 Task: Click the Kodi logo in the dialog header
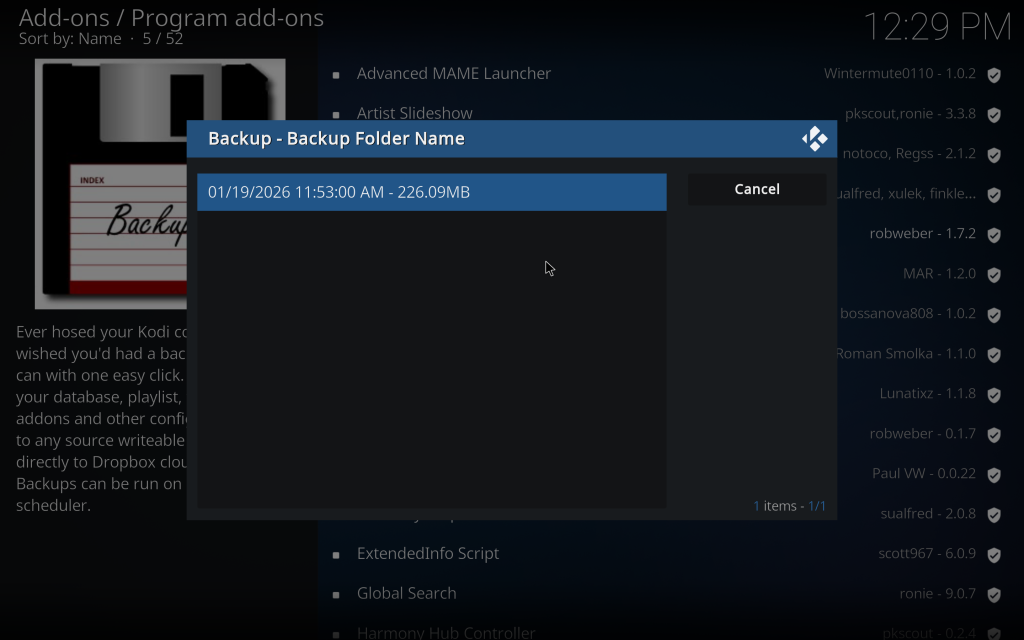(x=815, y=139)
